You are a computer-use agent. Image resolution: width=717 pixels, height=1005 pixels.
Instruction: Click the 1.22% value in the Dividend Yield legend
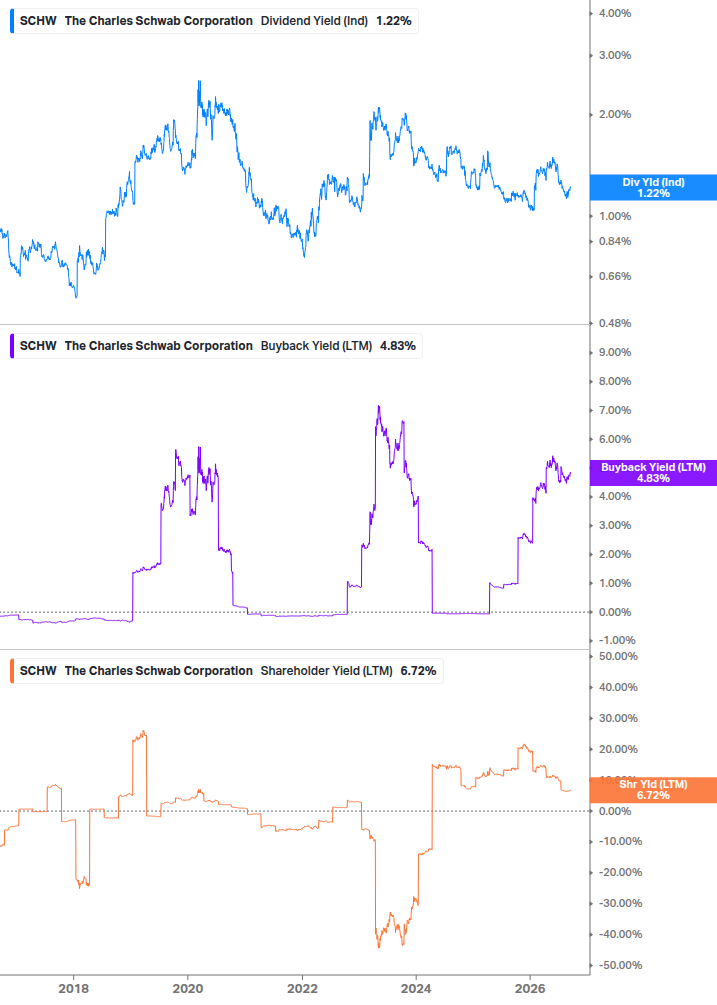[393, 21]
